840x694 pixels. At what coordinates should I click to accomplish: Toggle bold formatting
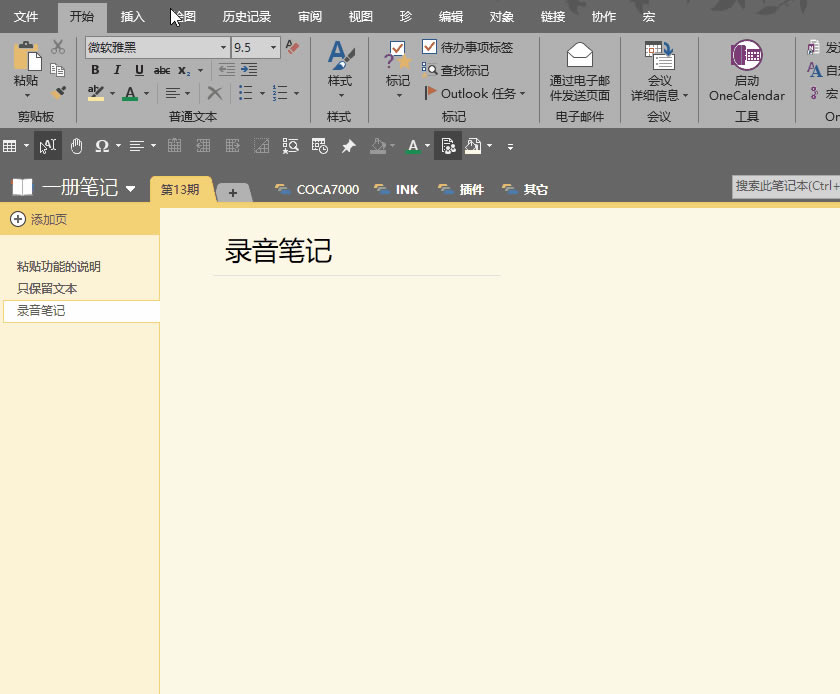[x=95, y=70]
